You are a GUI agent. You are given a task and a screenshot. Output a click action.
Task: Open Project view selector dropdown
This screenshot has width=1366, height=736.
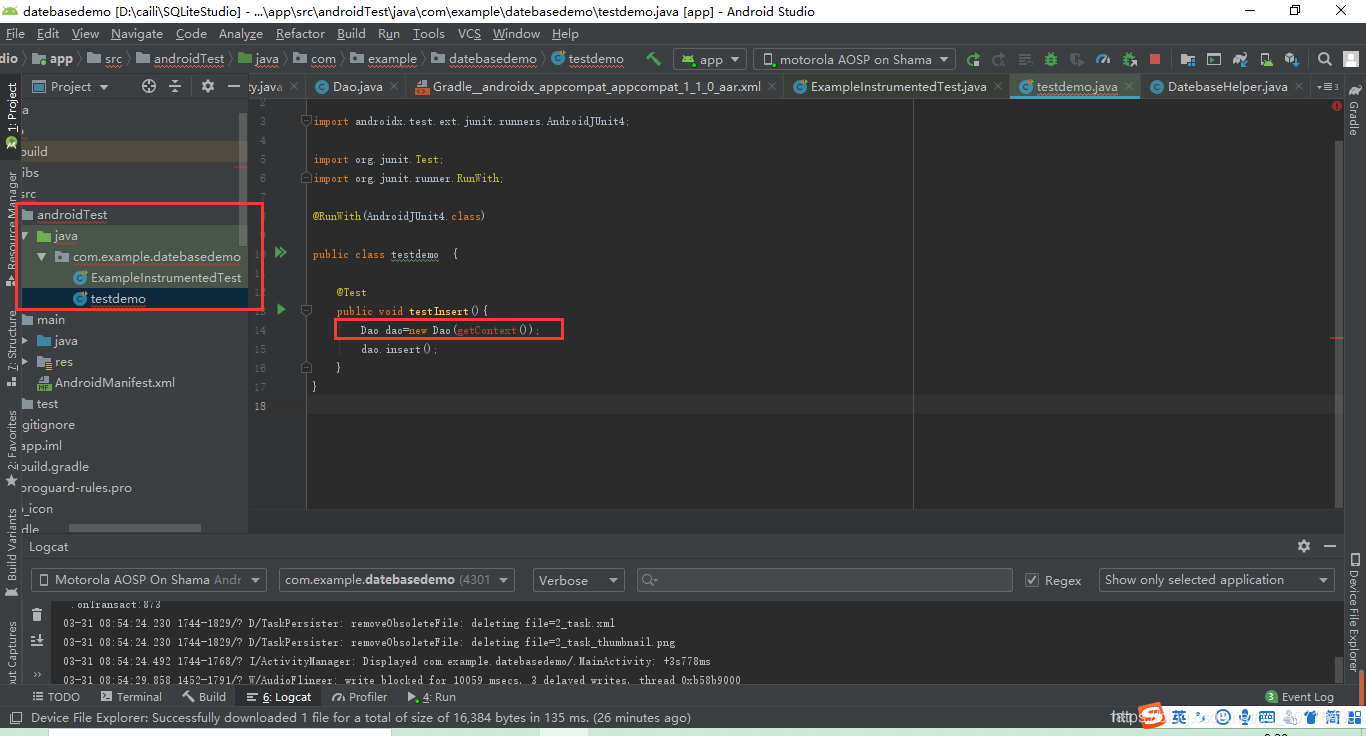(70, 86)
